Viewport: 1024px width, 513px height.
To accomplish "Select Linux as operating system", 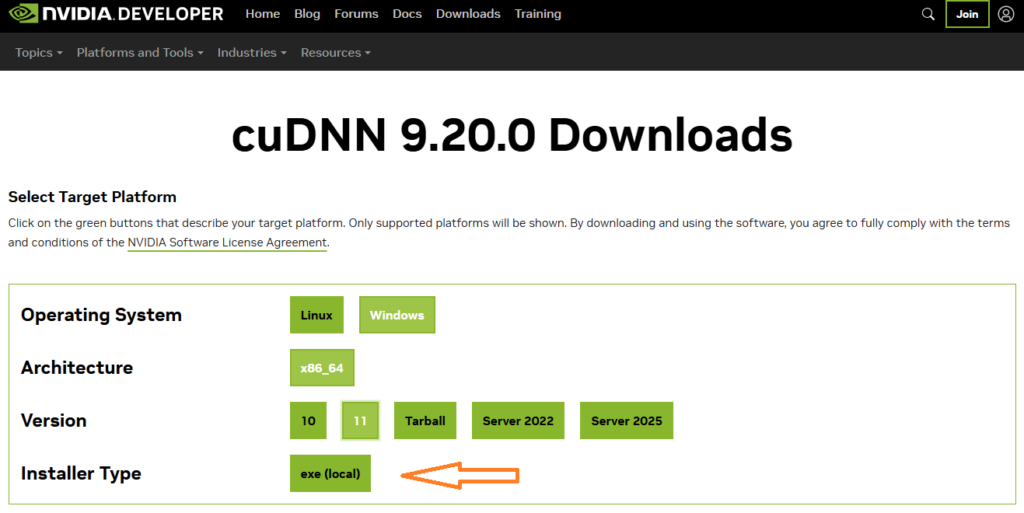I will coord(317,315).
